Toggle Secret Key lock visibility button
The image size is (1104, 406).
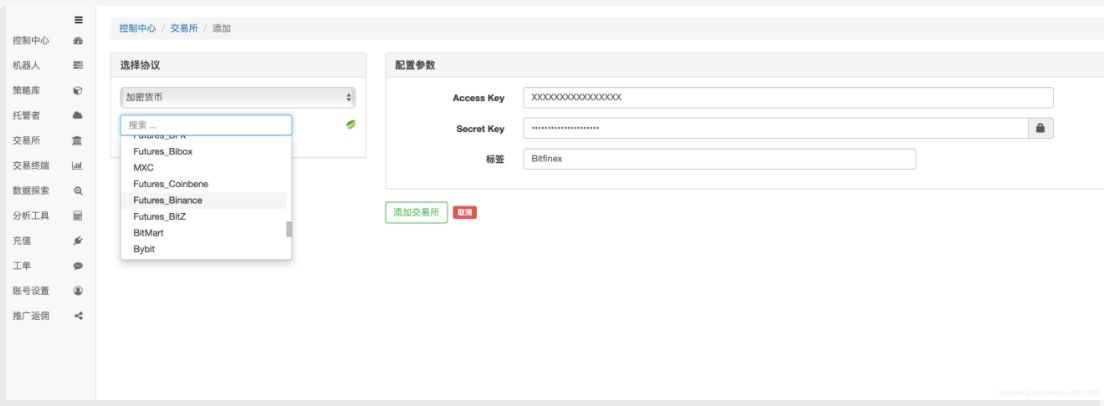tap(1041, 129)
